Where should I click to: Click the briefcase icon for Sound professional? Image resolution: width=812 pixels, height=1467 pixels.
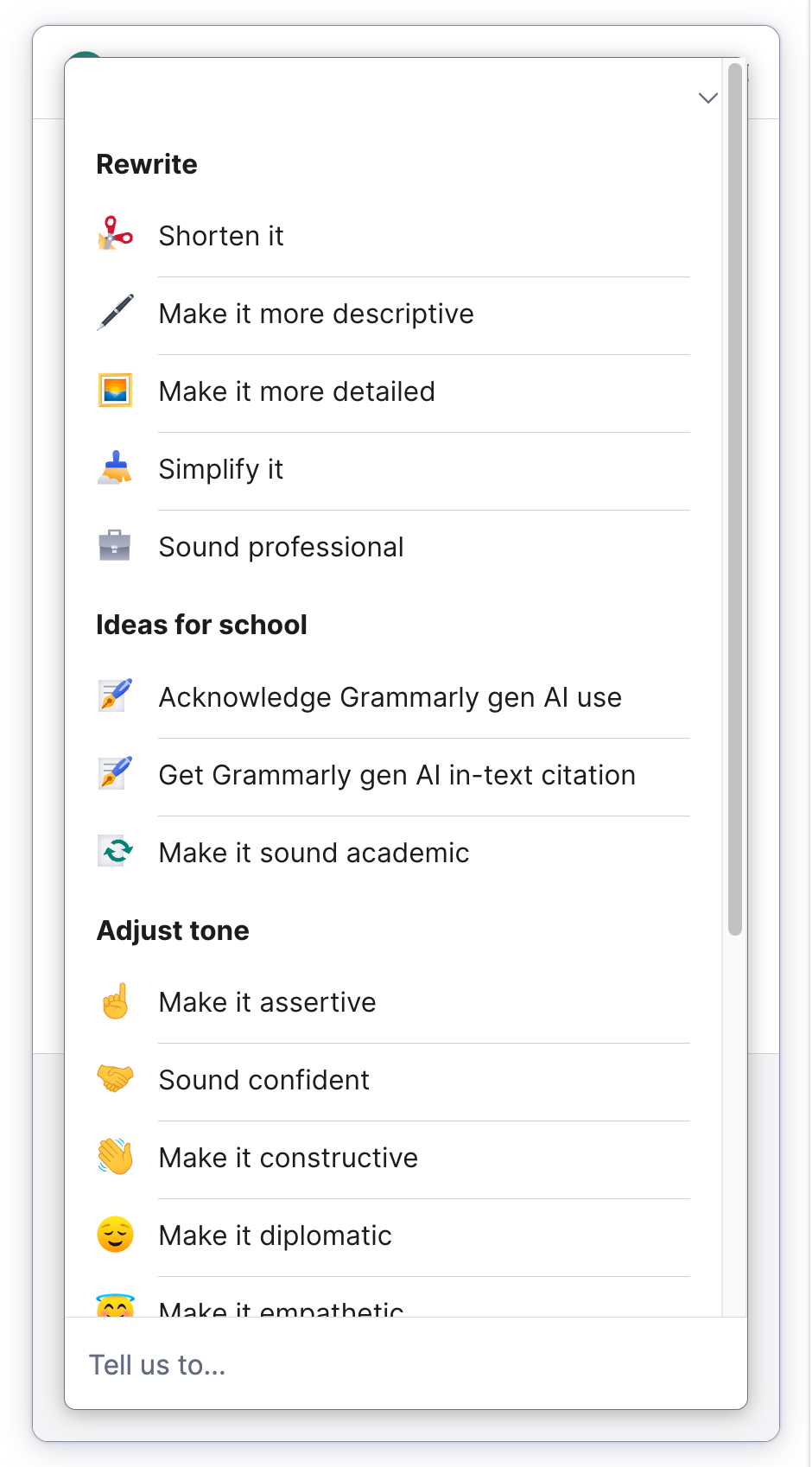[x=115, y=546]
